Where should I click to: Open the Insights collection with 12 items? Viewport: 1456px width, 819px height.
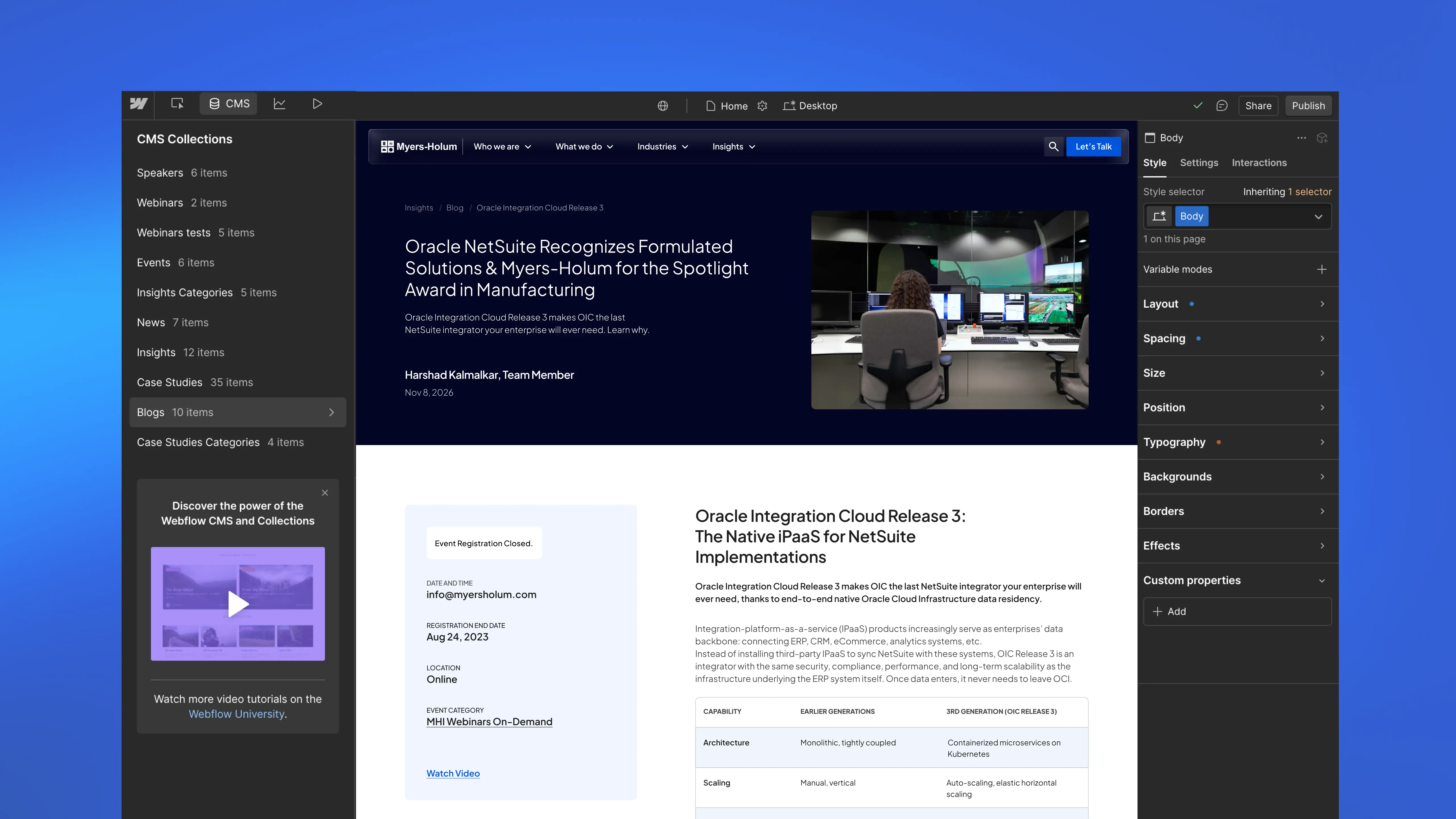click(x=237, y=353)
